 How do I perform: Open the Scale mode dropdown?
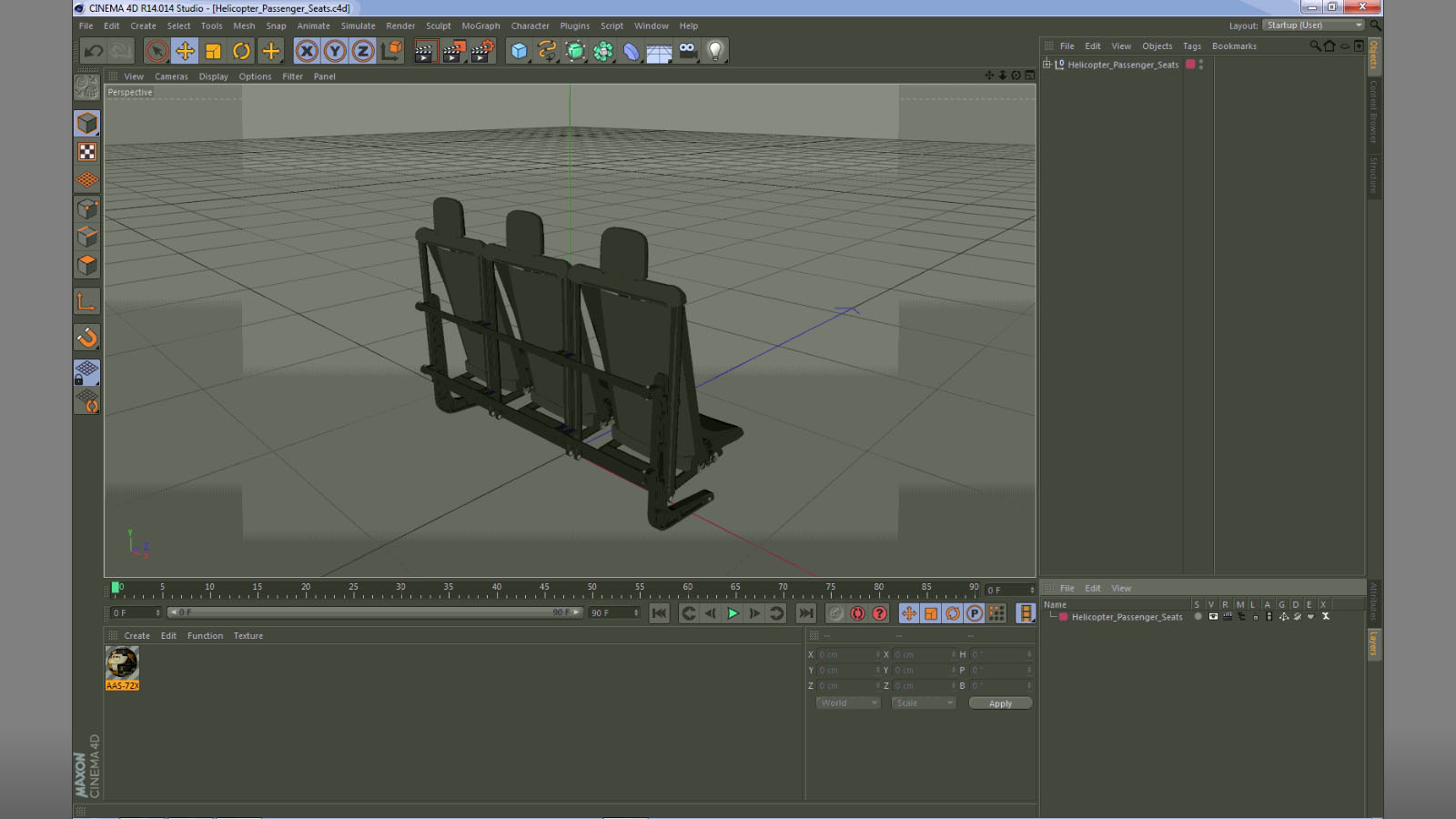click(924, 703)
